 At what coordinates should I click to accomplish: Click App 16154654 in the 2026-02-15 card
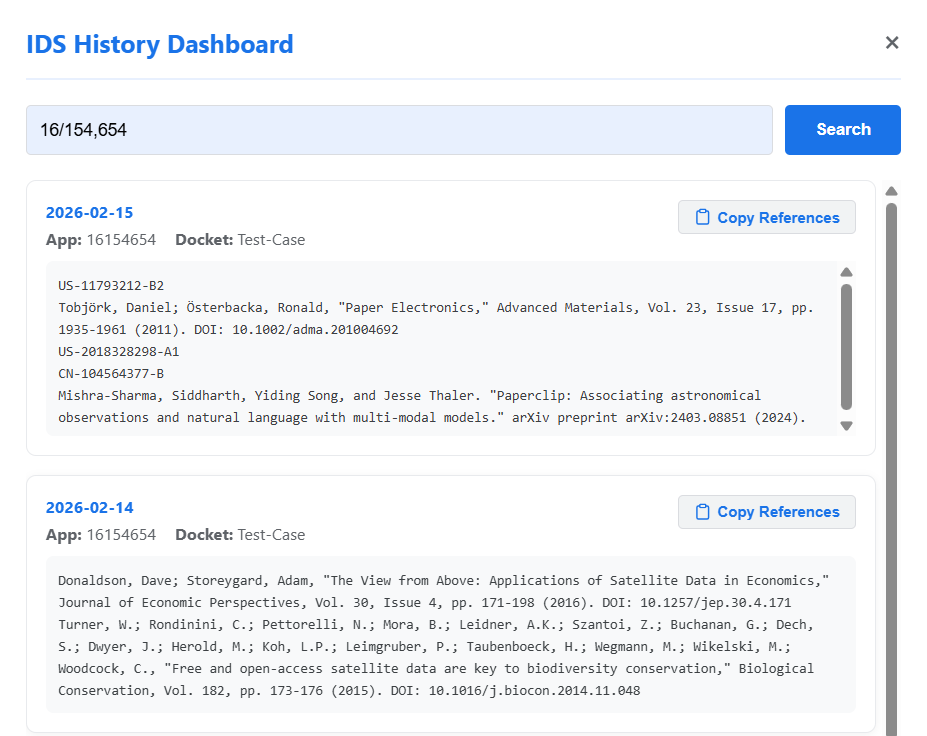pos(101,240)
